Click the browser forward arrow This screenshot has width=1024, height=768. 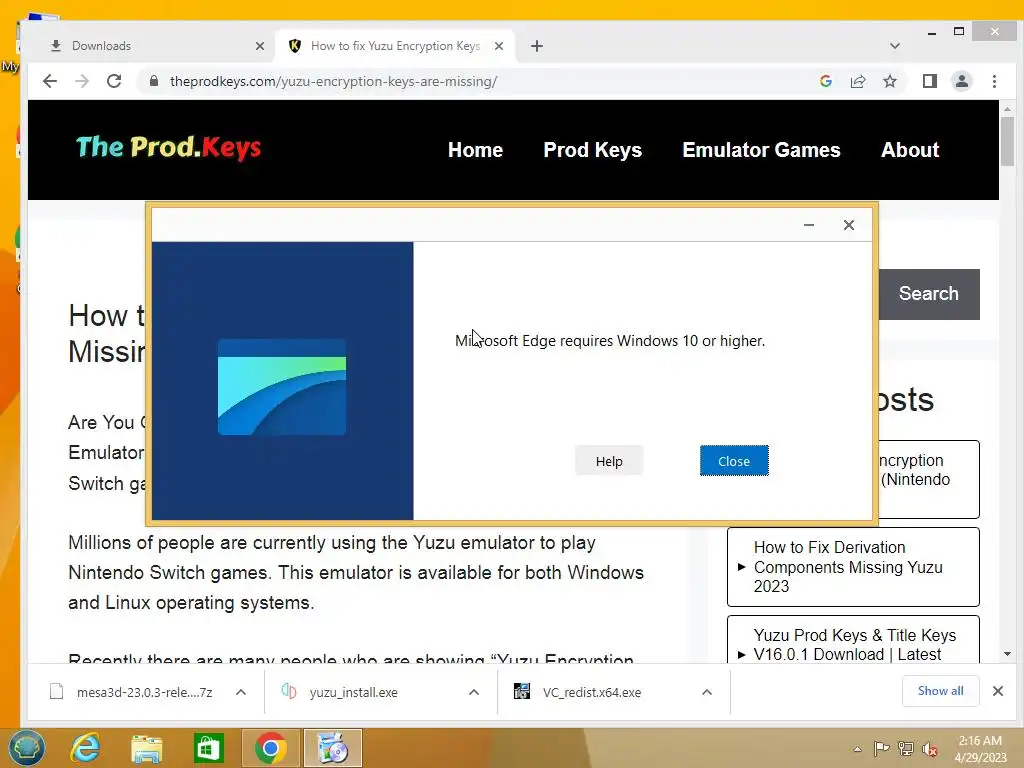pyautogui.click(x=82, y=81)
